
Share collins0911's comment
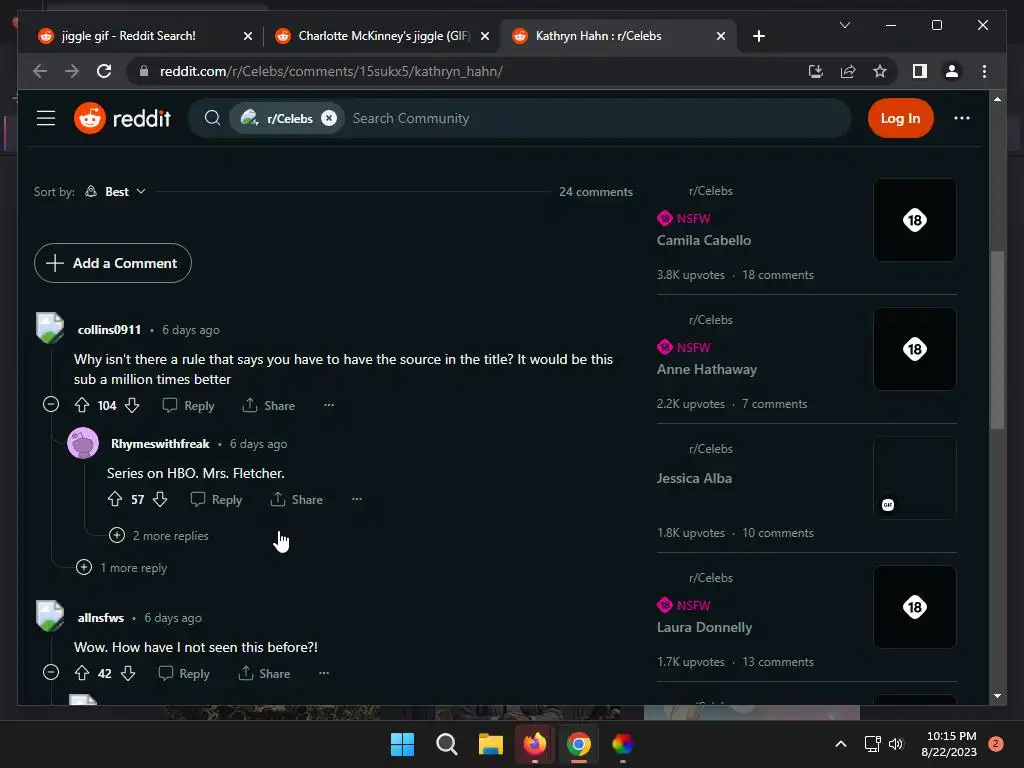(x=268, y=406)
